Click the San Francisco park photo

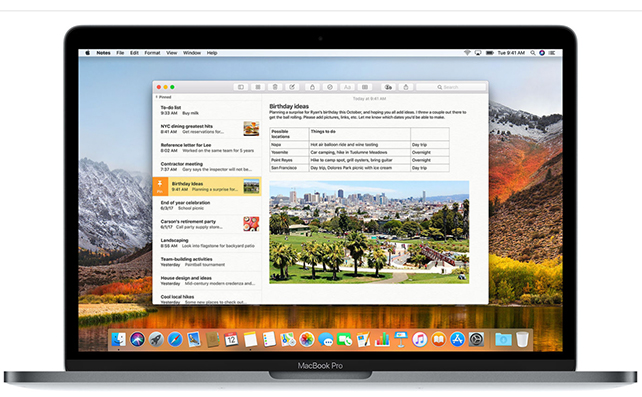point(369,232)
